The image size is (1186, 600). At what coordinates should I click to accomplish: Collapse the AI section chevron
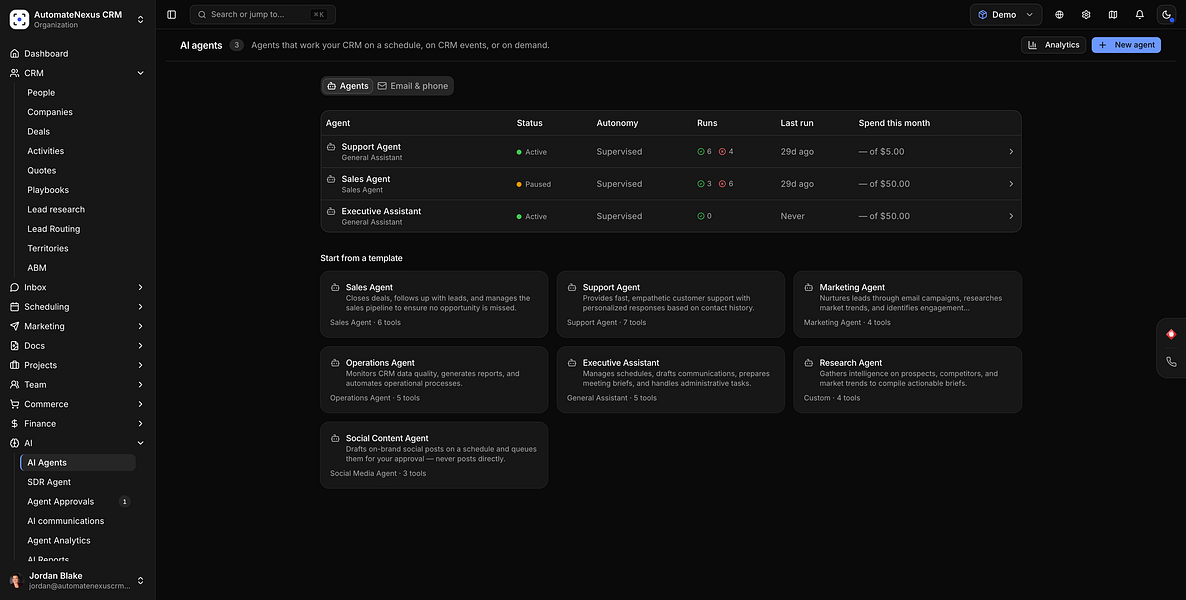[140, 443]
